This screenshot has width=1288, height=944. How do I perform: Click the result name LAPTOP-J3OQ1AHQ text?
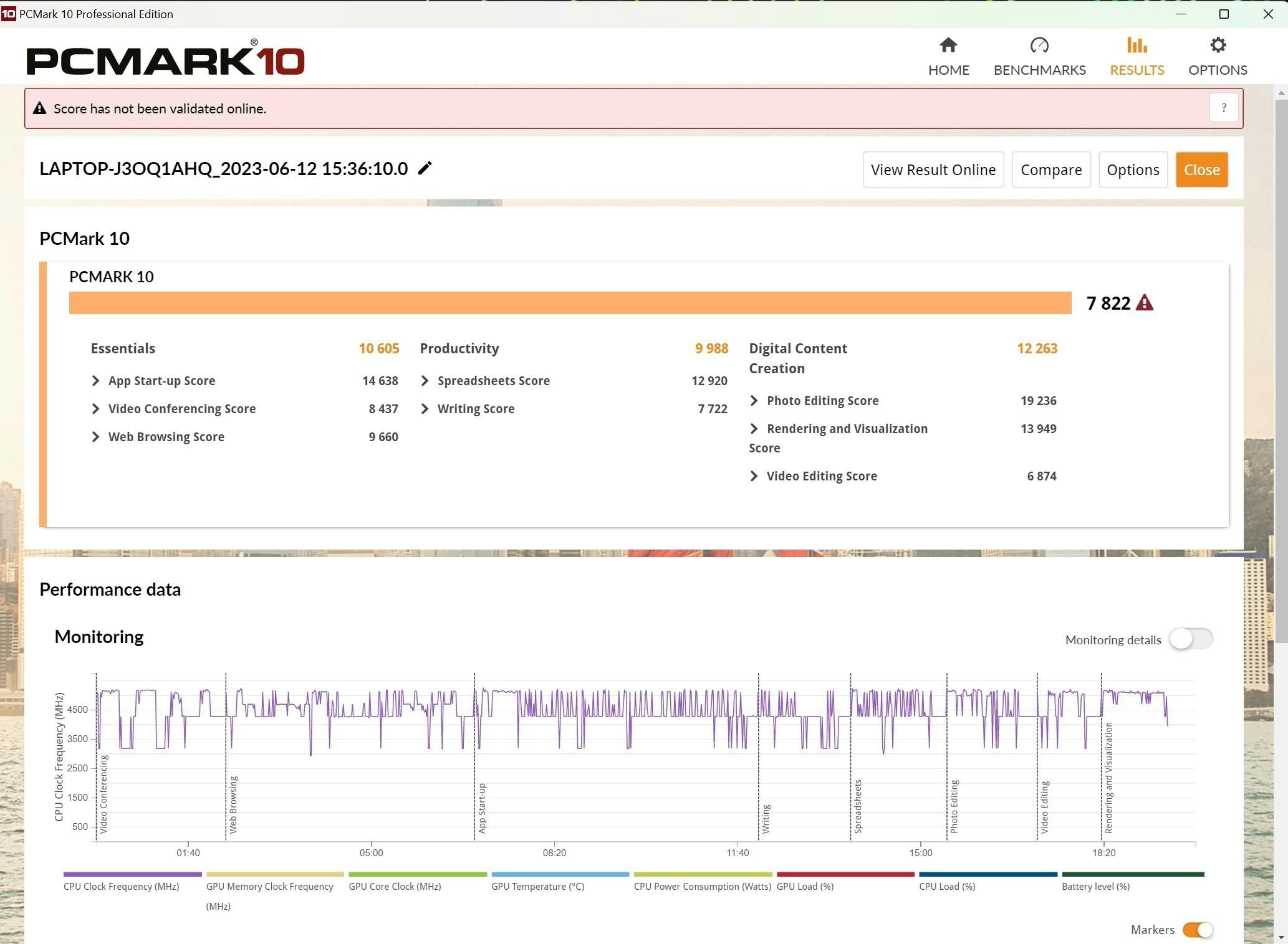pos(223,169)
